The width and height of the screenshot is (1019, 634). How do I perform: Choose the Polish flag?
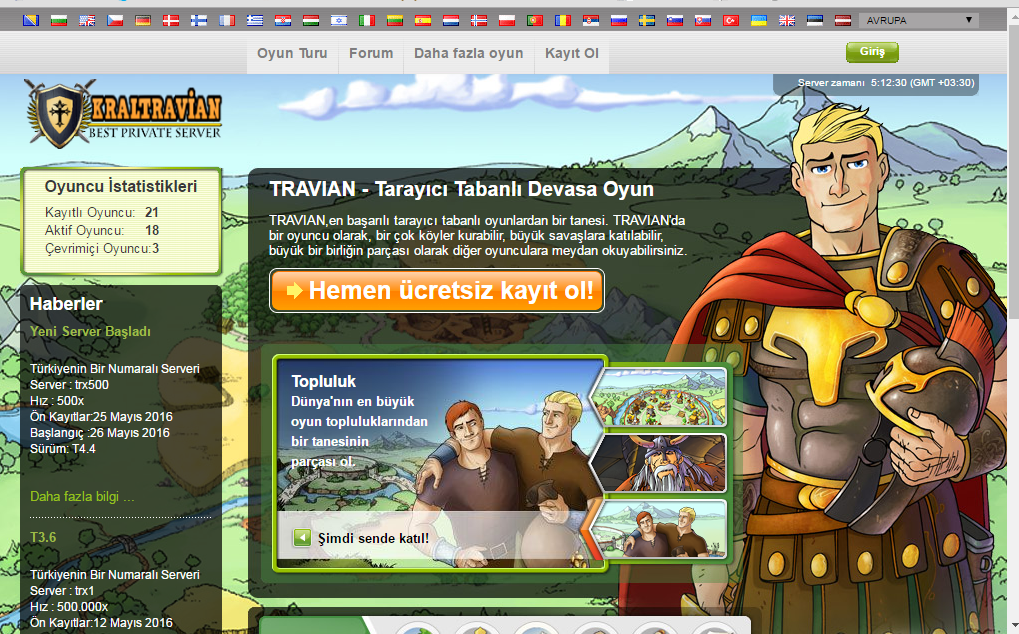pyautogui.click(x=507, y=21)
